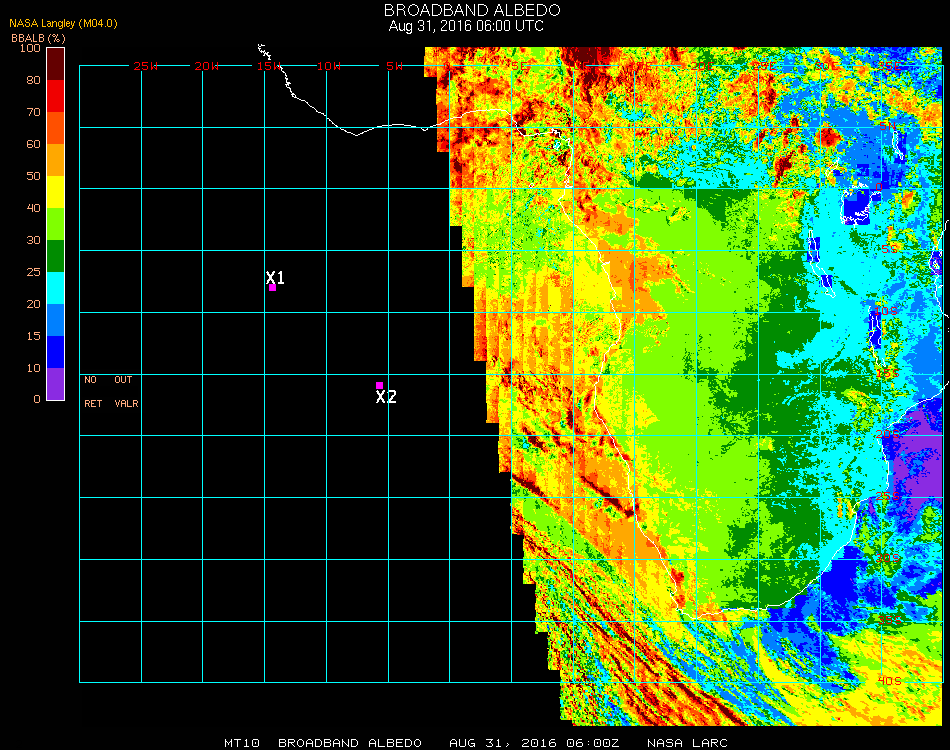Select the white X2 marker label
Screen dimensions: 950x750
(386, 397)
